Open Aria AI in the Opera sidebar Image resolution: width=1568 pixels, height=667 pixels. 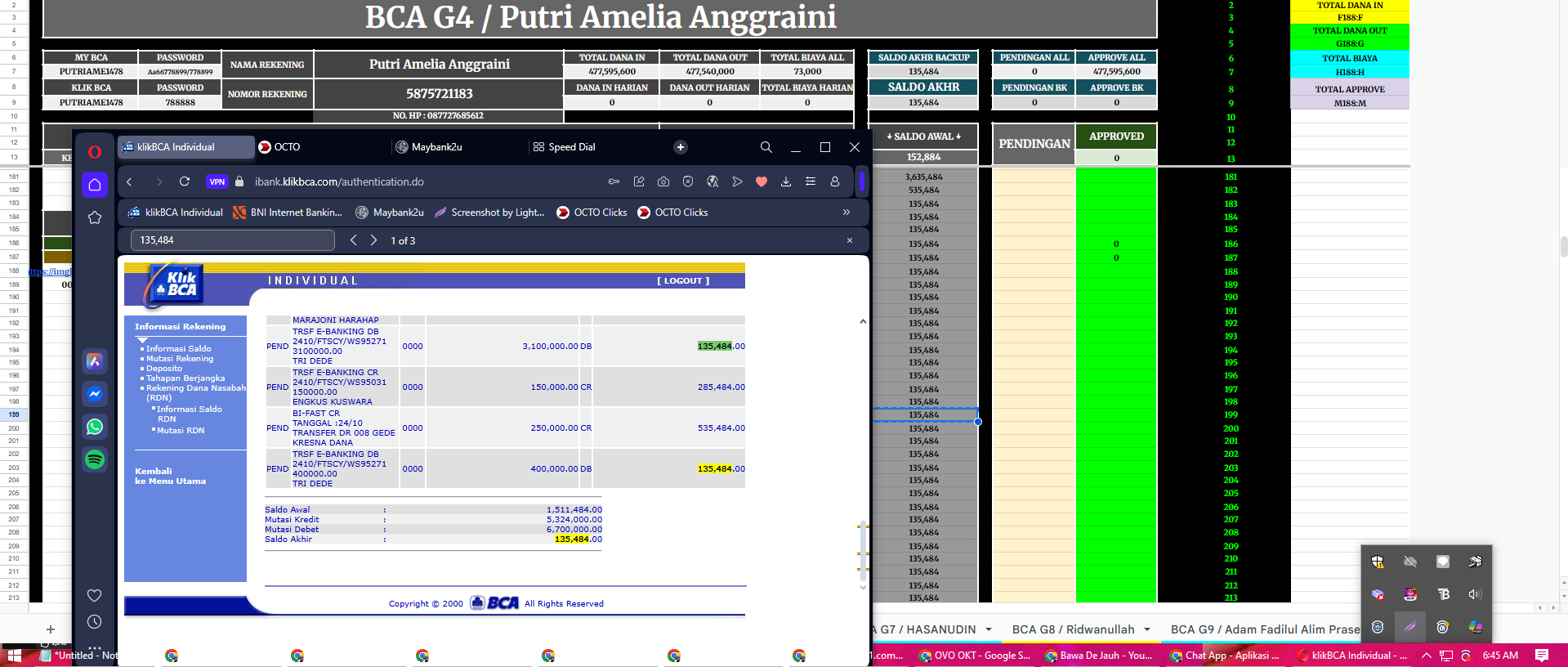[x=95, y=361]
